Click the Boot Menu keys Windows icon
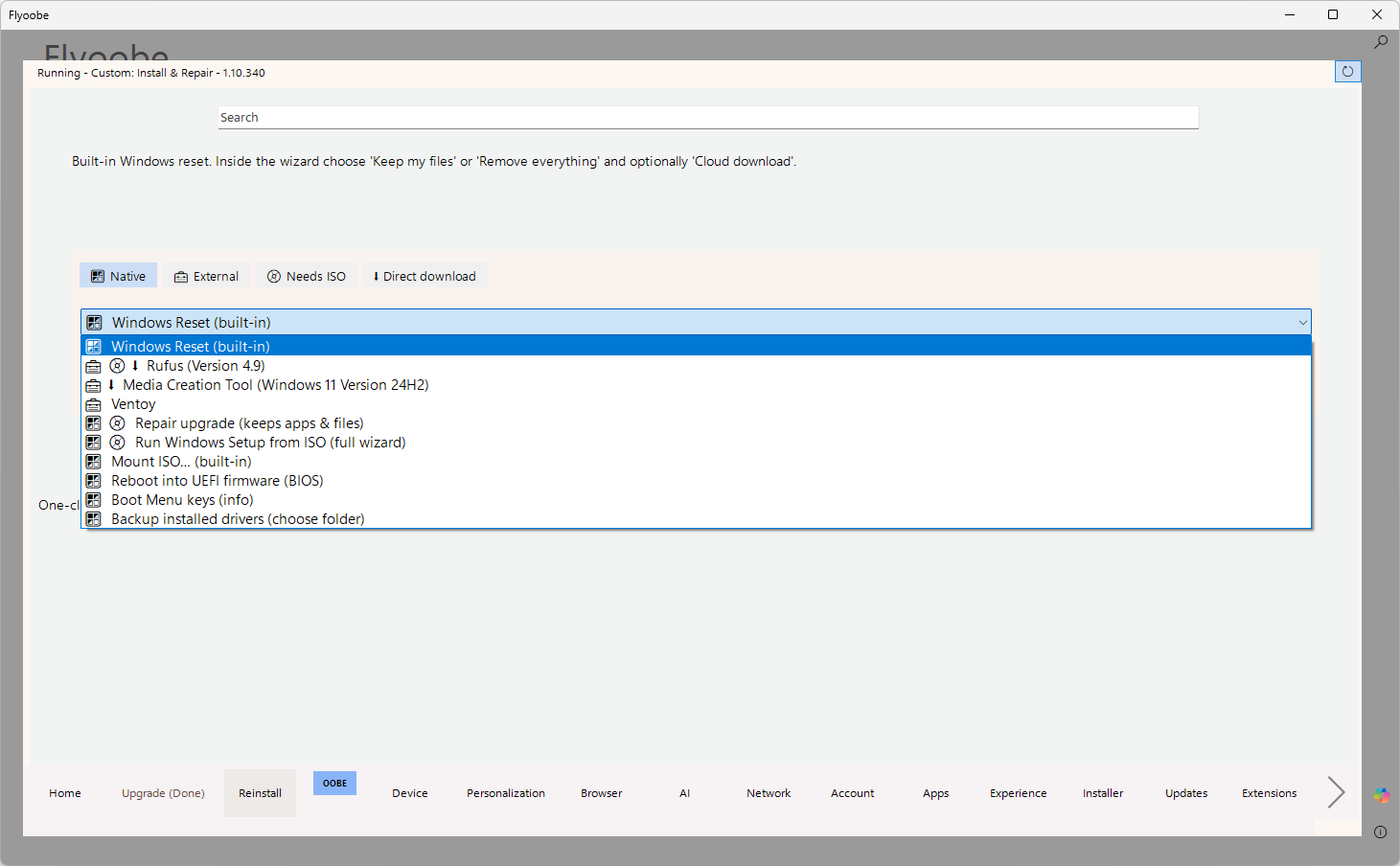 pos(93,500)
